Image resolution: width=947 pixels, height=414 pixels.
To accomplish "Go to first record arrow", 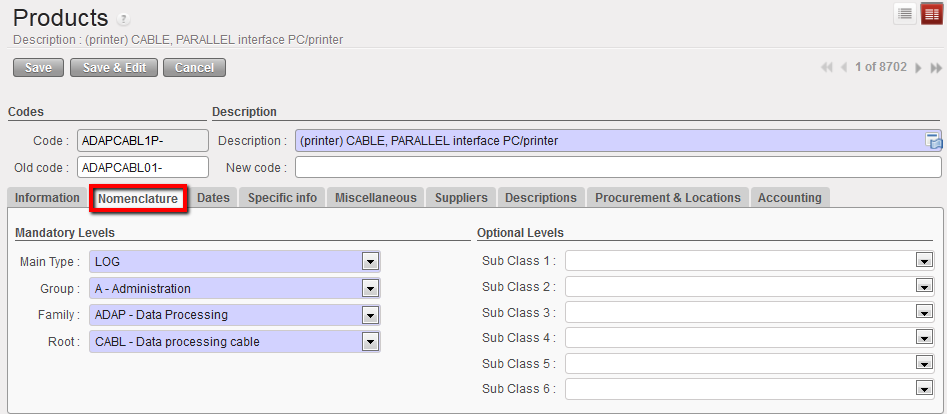I will (x=827, y=67).
